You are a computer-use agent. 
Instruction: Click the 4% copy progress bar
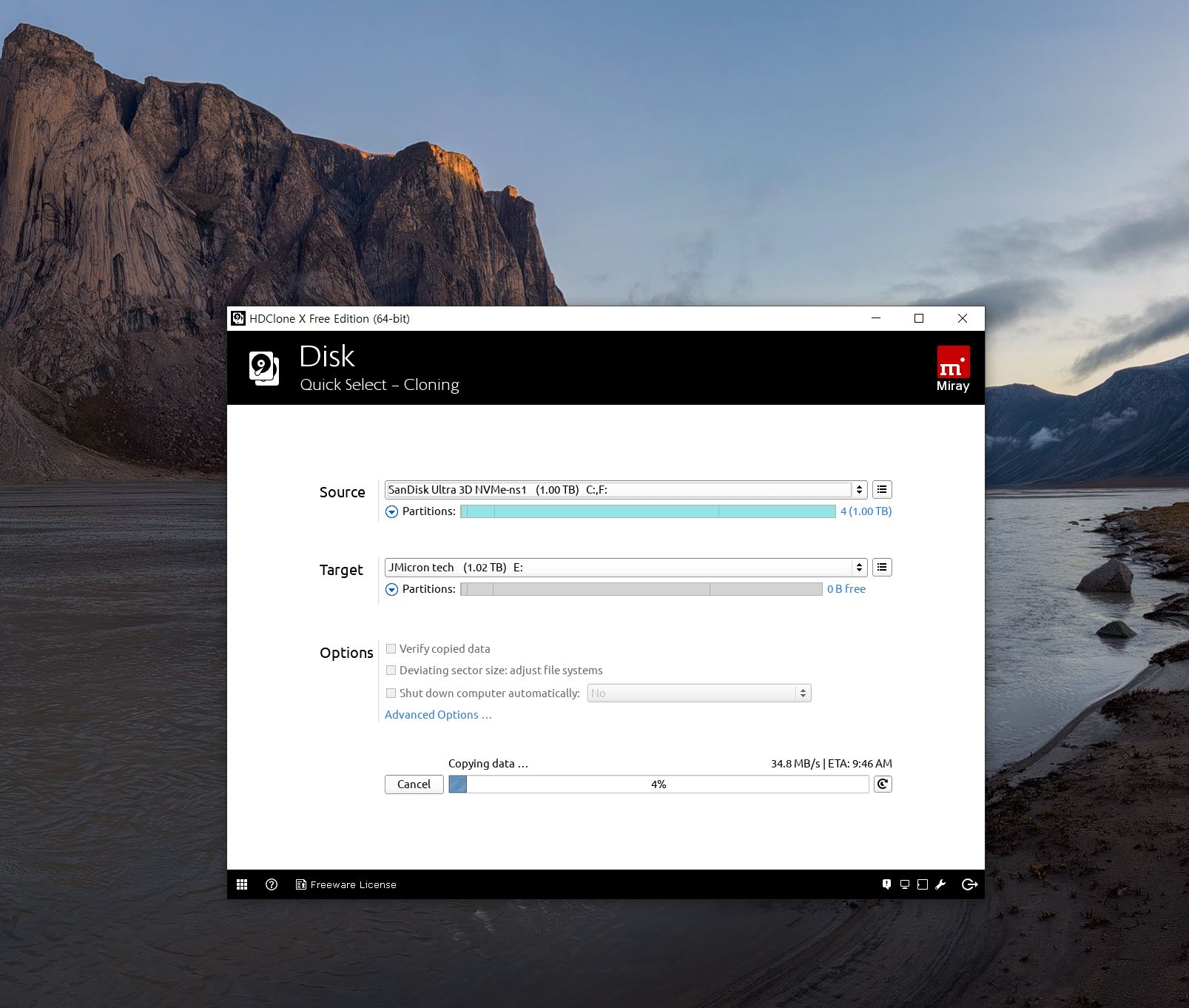[659, 784]
